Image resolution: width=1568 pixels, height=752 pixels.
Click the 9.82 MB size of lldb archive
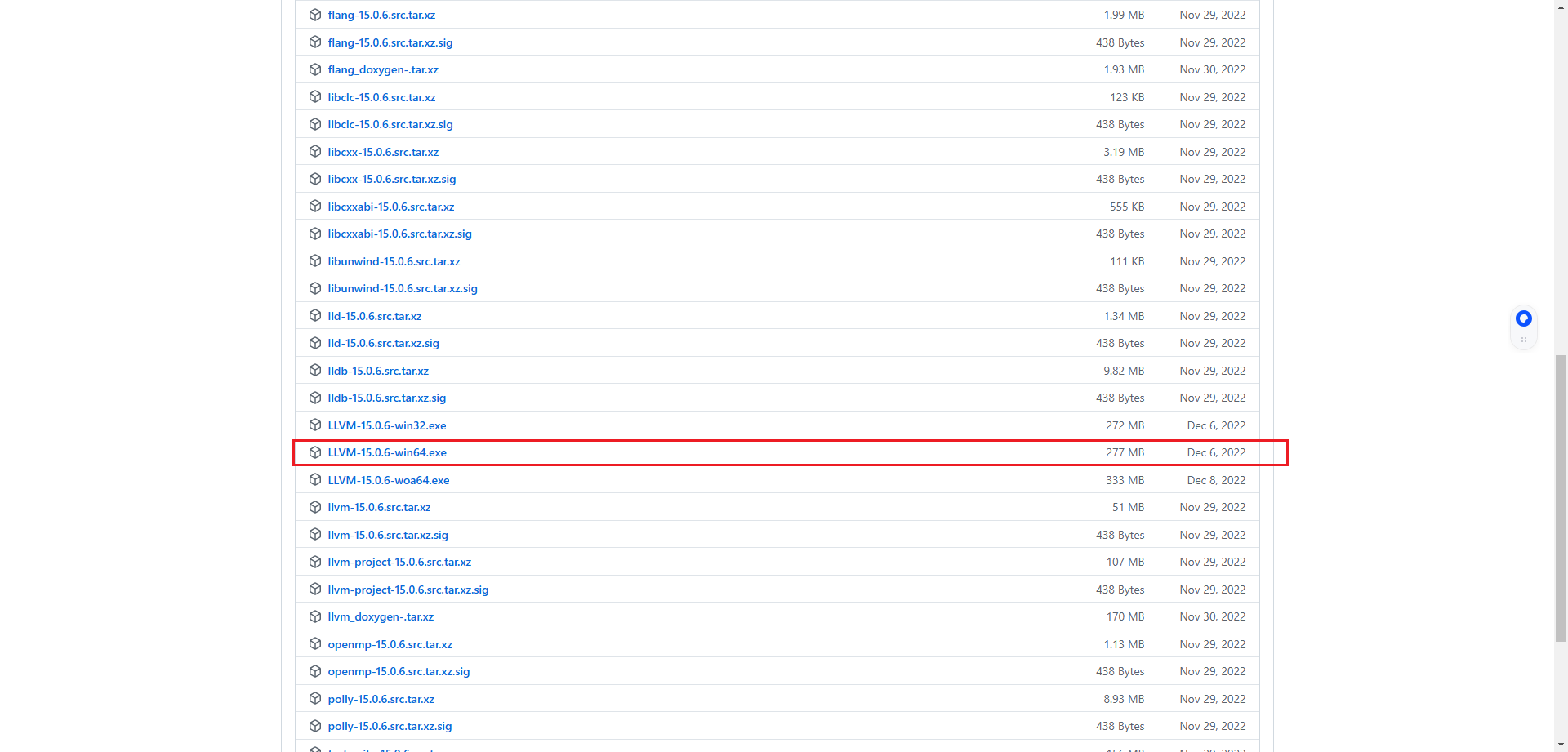tap(1124, 371)
